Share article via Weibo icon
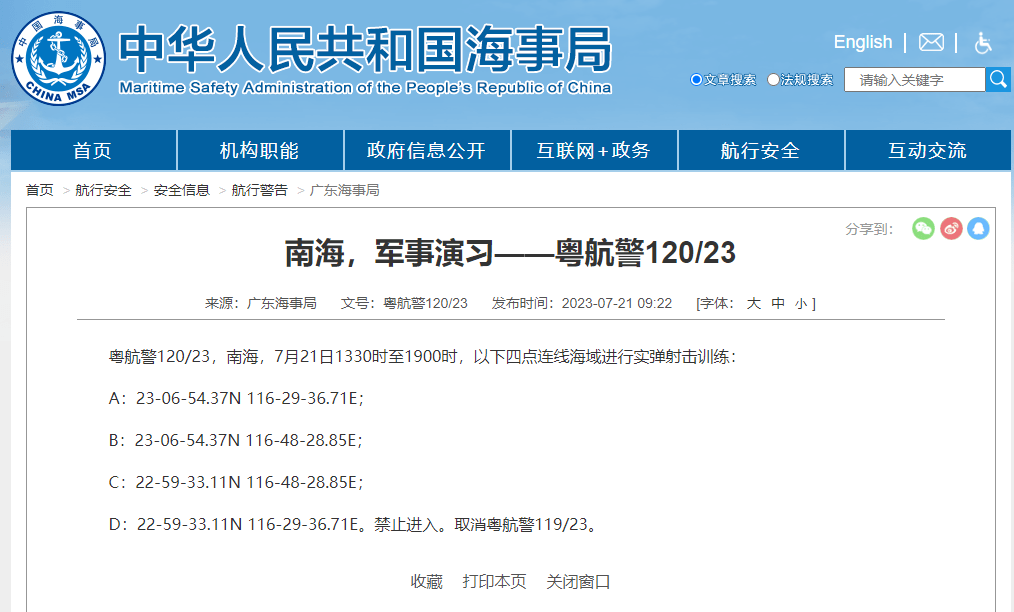The height and width of the screenshot is (612, 1014). coord(951,228)
